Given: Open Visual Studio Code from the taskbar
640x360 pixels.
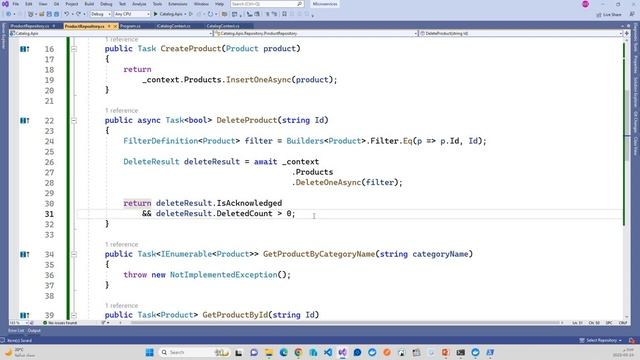Looking at the screenshot, I should (x=328, y=352).
